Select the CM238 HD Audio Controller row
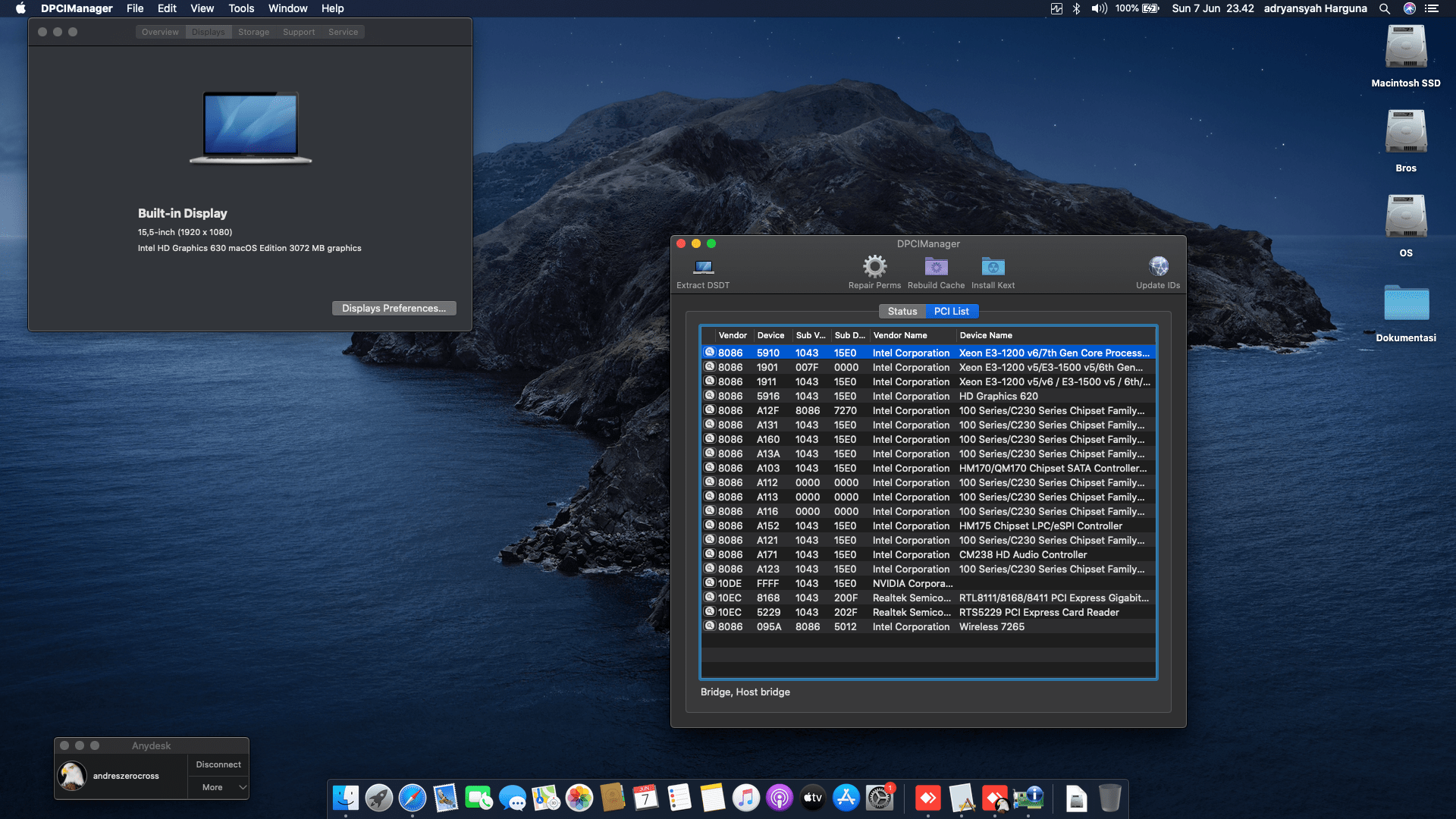This screenshot has width=1456, height=819. point(928,554)
